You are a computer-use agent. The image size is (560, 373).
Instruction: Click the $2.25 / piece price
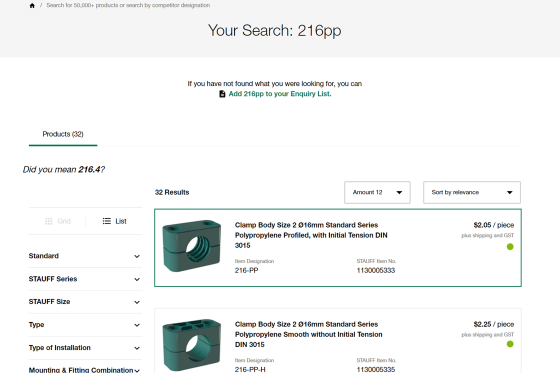[x=494, y=324]
